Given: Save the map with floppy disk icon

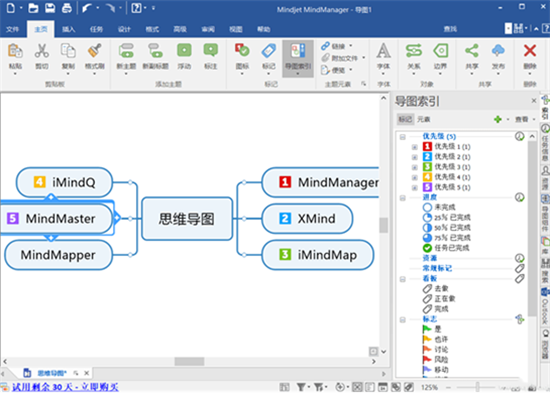Looking at the screenshot, I should [x=50, y=8].
